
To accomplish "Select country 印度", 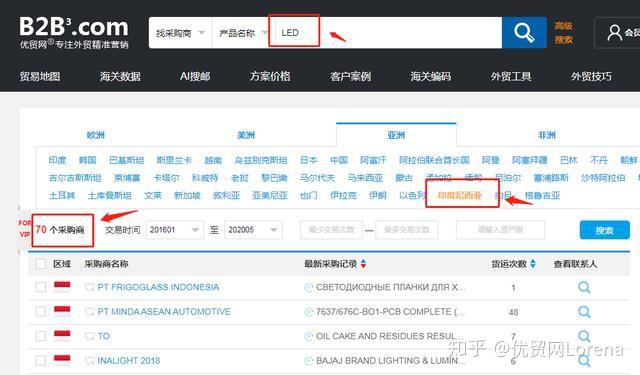I will coord(57,160).
